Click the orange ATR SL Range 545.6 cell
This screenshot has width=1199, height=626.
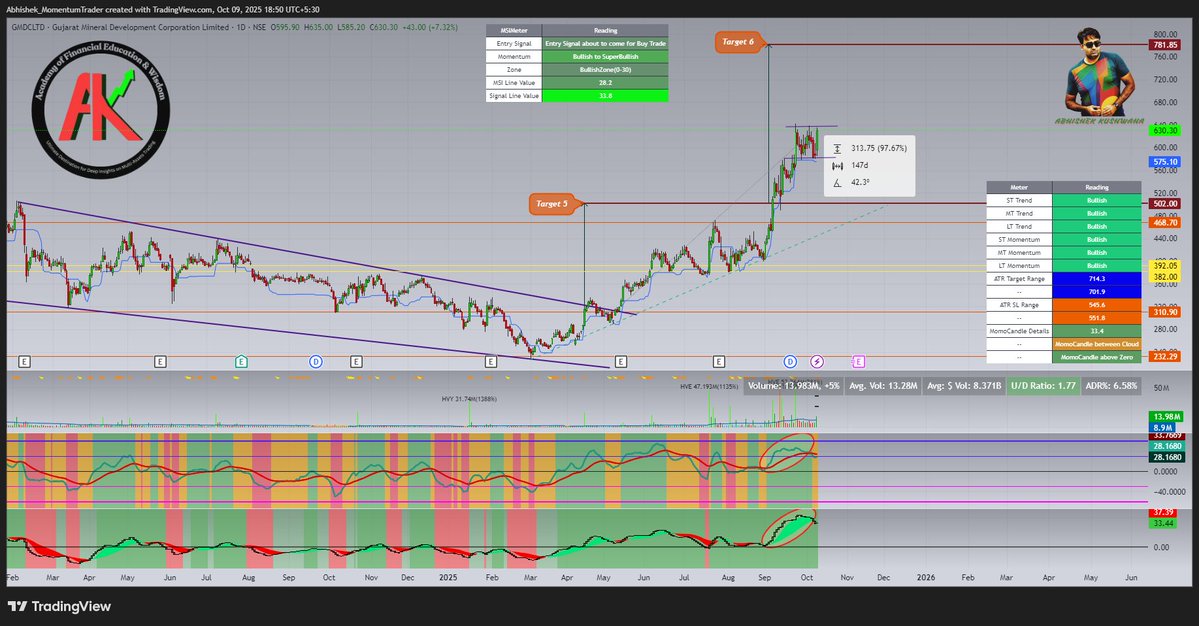click(1097, 305)
